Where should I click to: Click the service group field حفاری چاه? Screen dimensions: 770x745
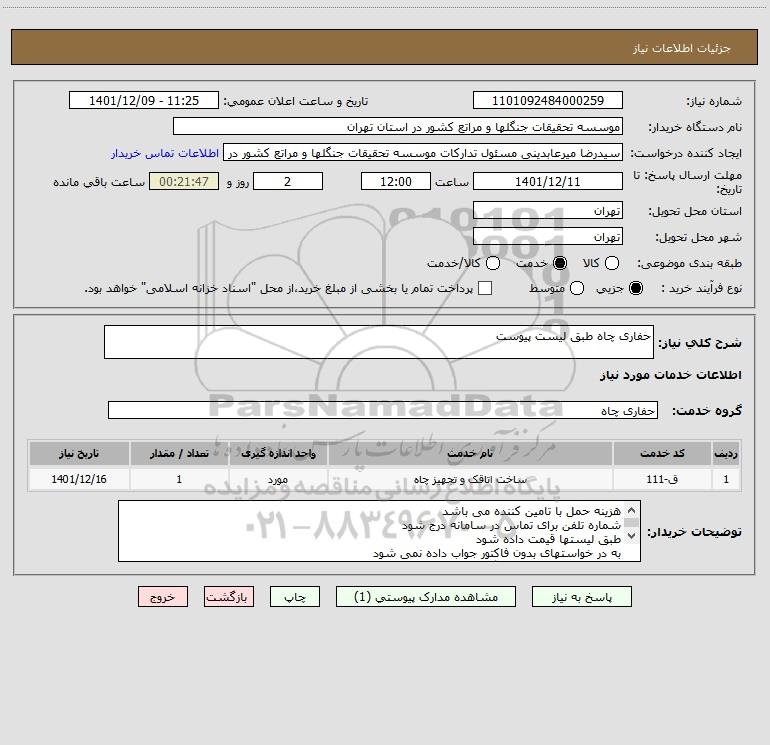(x=383, y=410)
